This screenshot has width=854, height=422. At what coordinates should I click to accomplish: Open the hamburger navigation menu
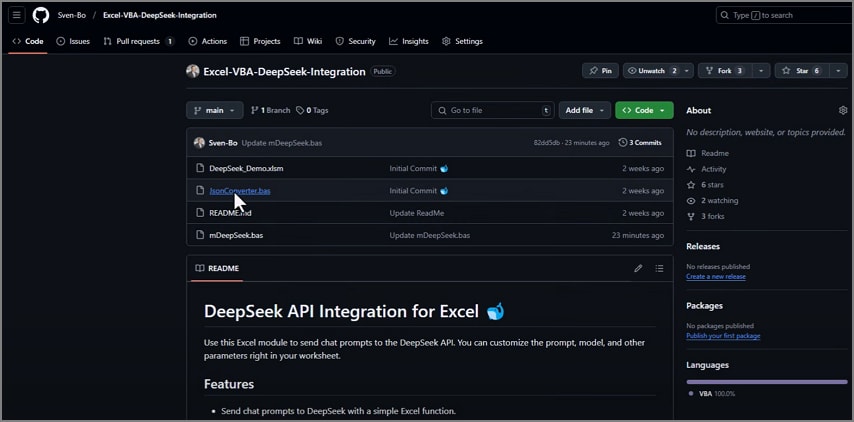point(16,15)
